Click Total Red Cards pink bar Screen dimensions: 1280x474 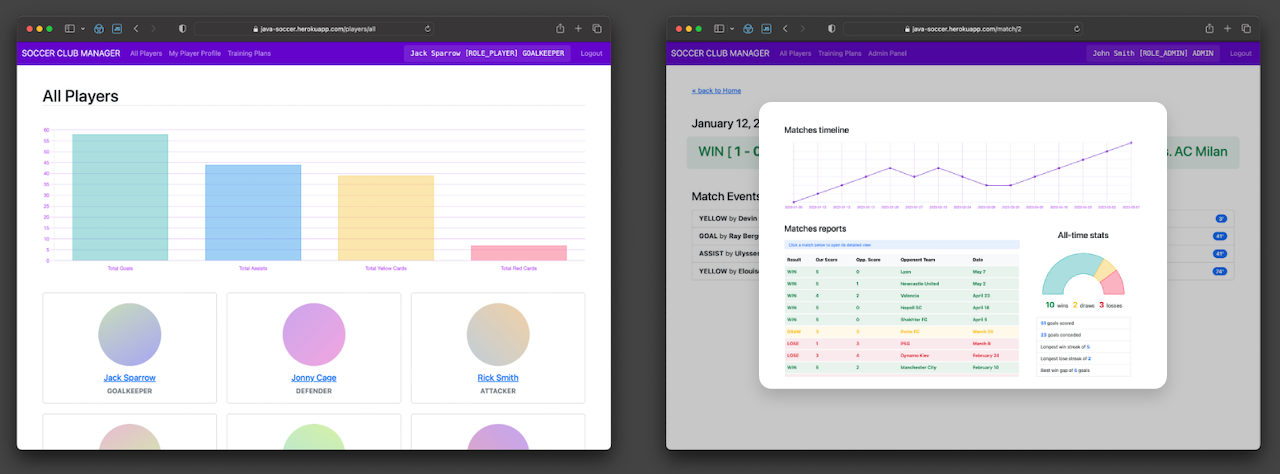click(x=519, y=253)
